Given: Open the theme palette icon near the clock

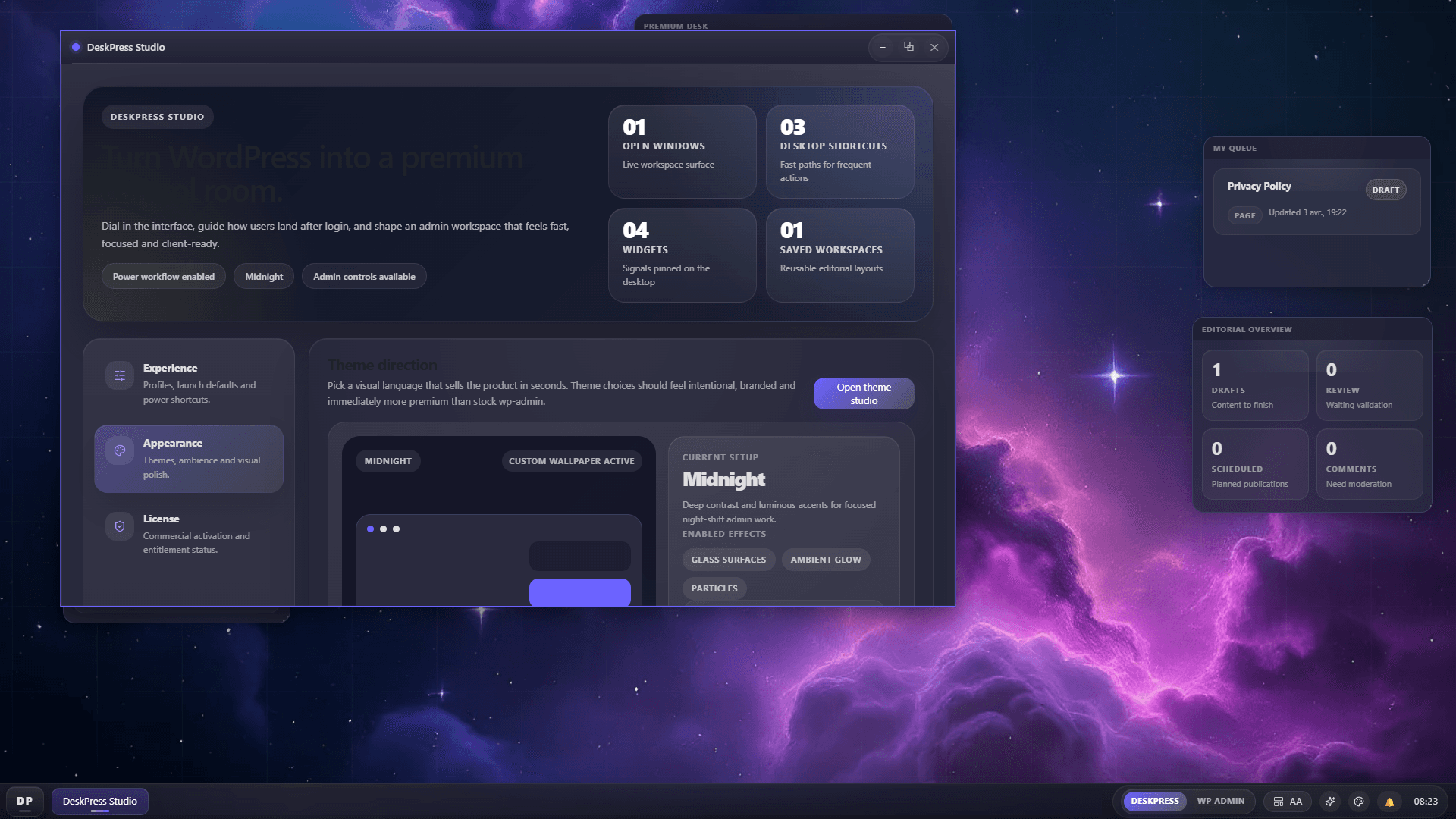Looking at the screenshot, I should click(x=1359, y=801).
